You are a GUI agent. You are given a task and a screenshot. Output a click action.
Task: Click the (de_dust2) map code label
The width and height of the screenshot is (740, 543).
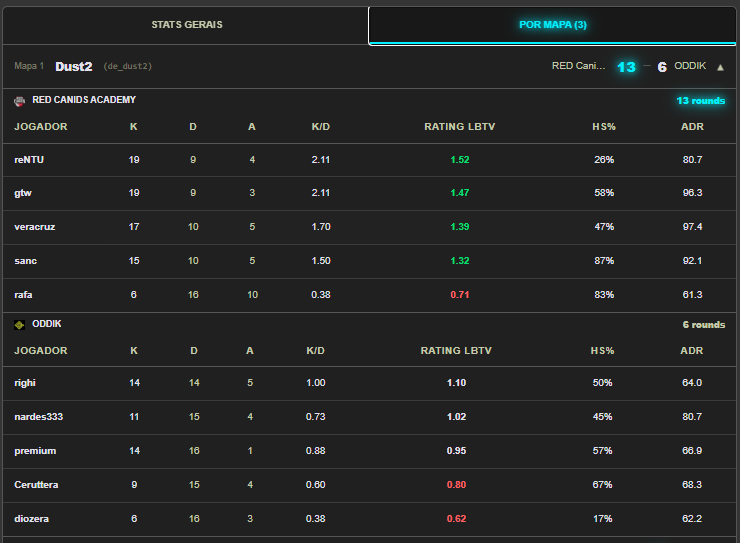click(127, 67)
